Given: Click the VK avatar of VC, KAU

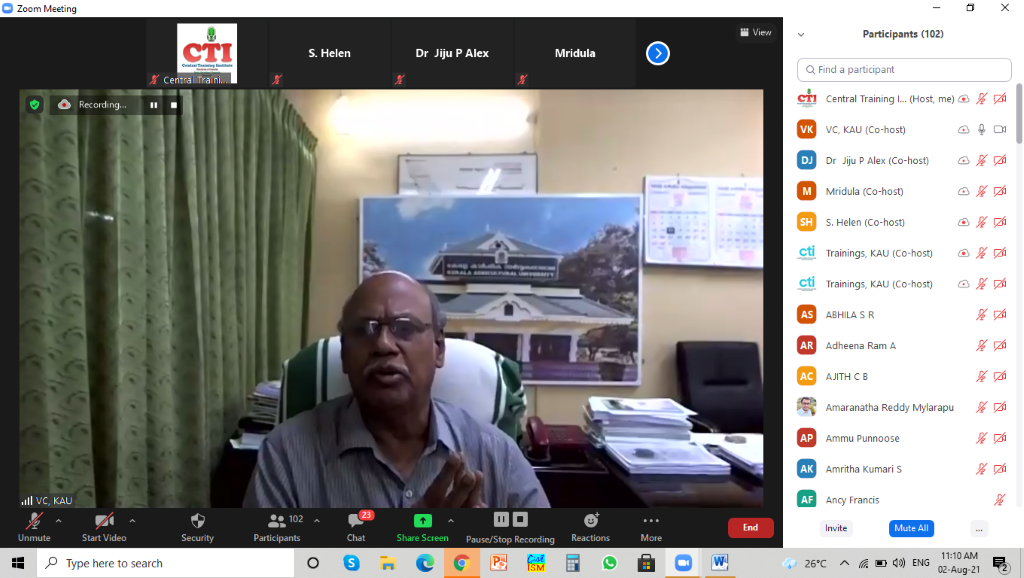Looking at the screenshot, I should (807, 129).
